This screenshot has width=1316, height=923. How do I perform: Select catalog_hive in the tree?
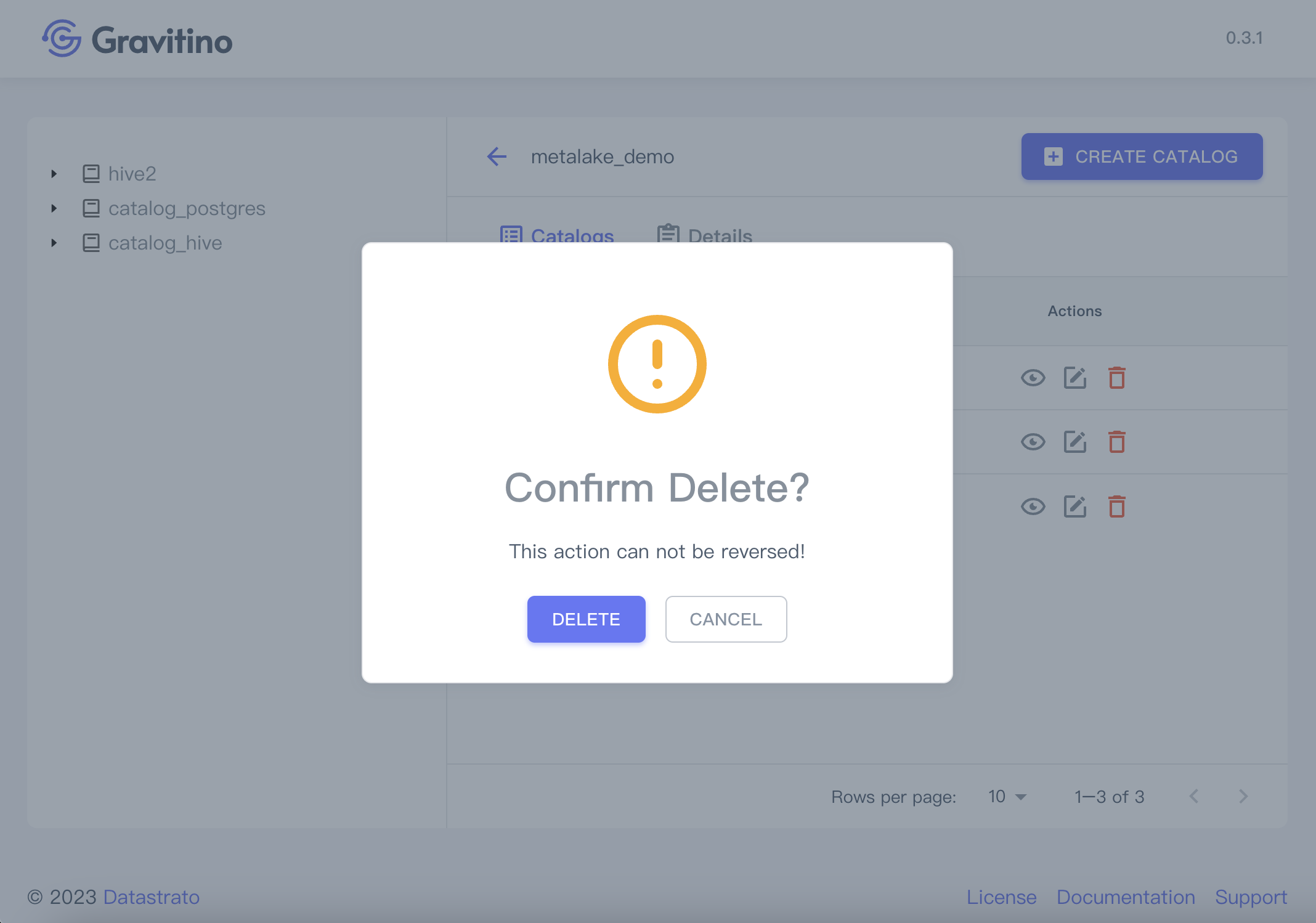(165, 243)
